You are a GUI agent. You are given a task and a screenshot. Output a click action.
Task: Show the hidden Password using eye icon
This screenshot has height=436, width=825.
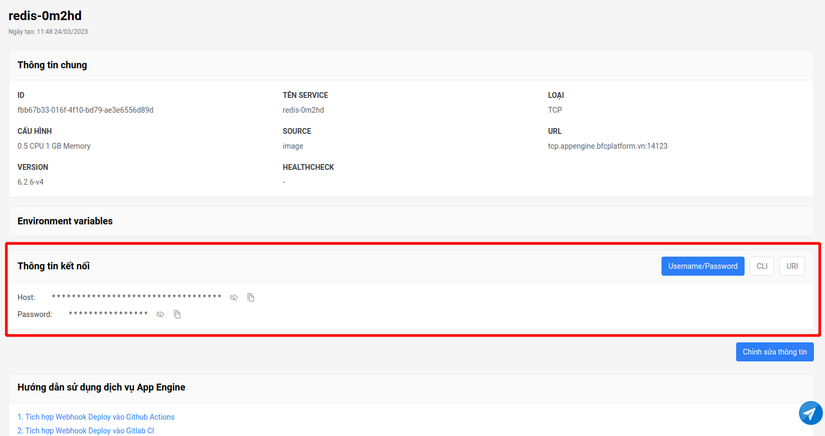pyautogui.click(x=160, y=315)
